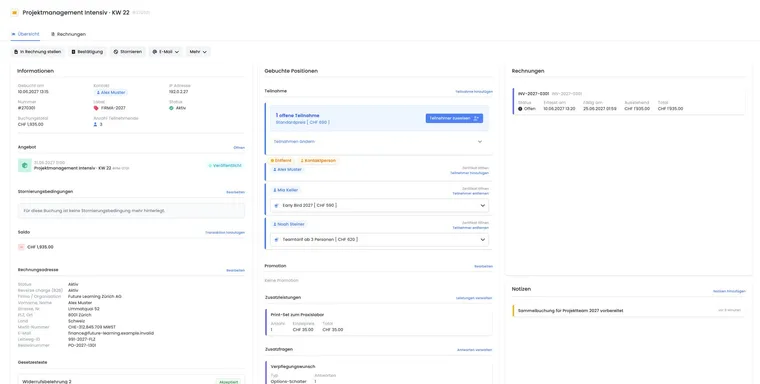Viewport: 760px width, 384px height.
Task: Click the Kontaktperson badge
Action: pos(318,160)
